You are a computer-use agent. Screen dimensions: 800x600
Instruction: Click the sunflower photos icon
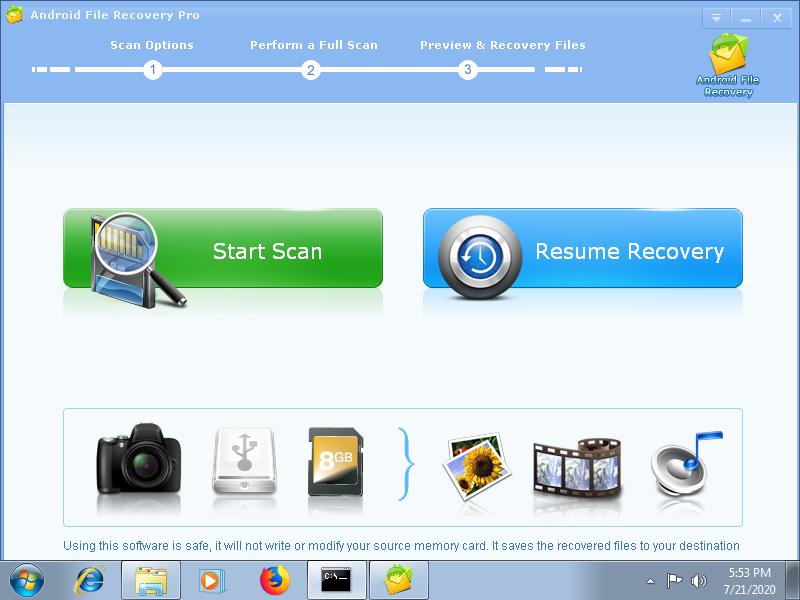pyautogui.click(x=477, y=465)
